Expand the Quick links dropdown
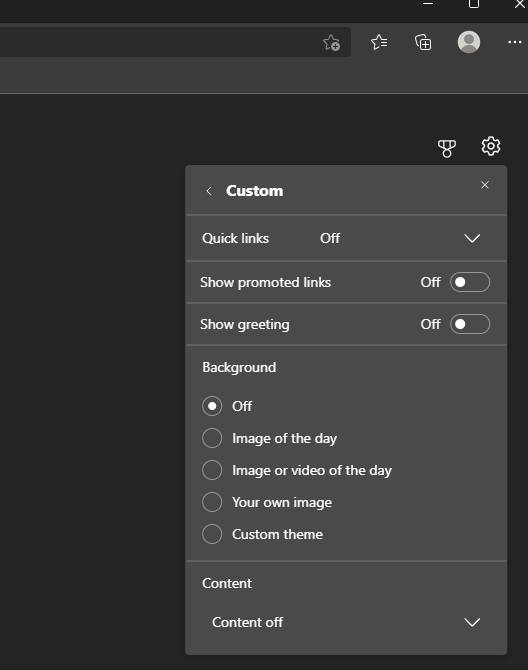This screenshot has height=670, width=528. (346, 238)
